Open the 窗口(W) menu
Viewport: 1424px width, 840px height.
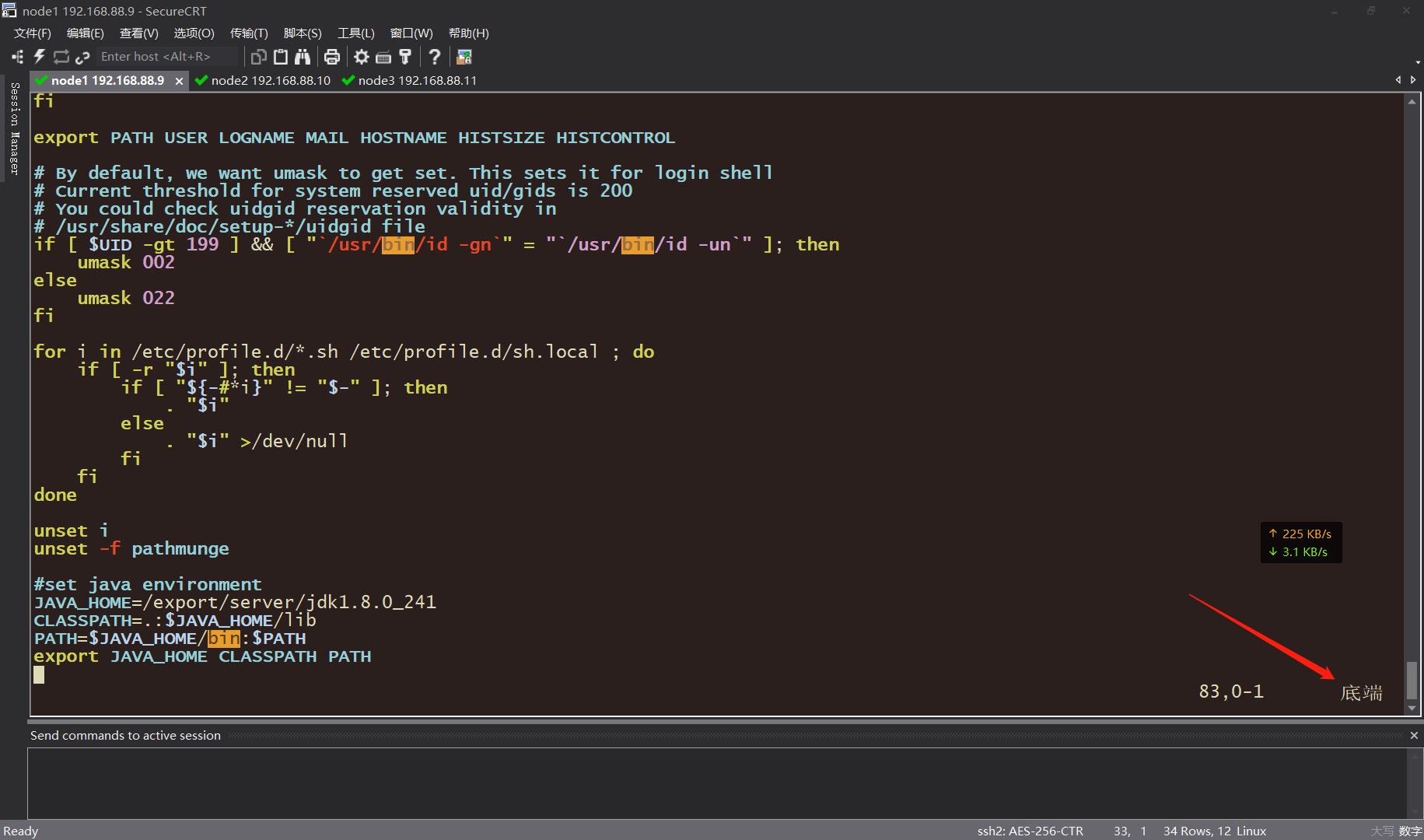411,33
